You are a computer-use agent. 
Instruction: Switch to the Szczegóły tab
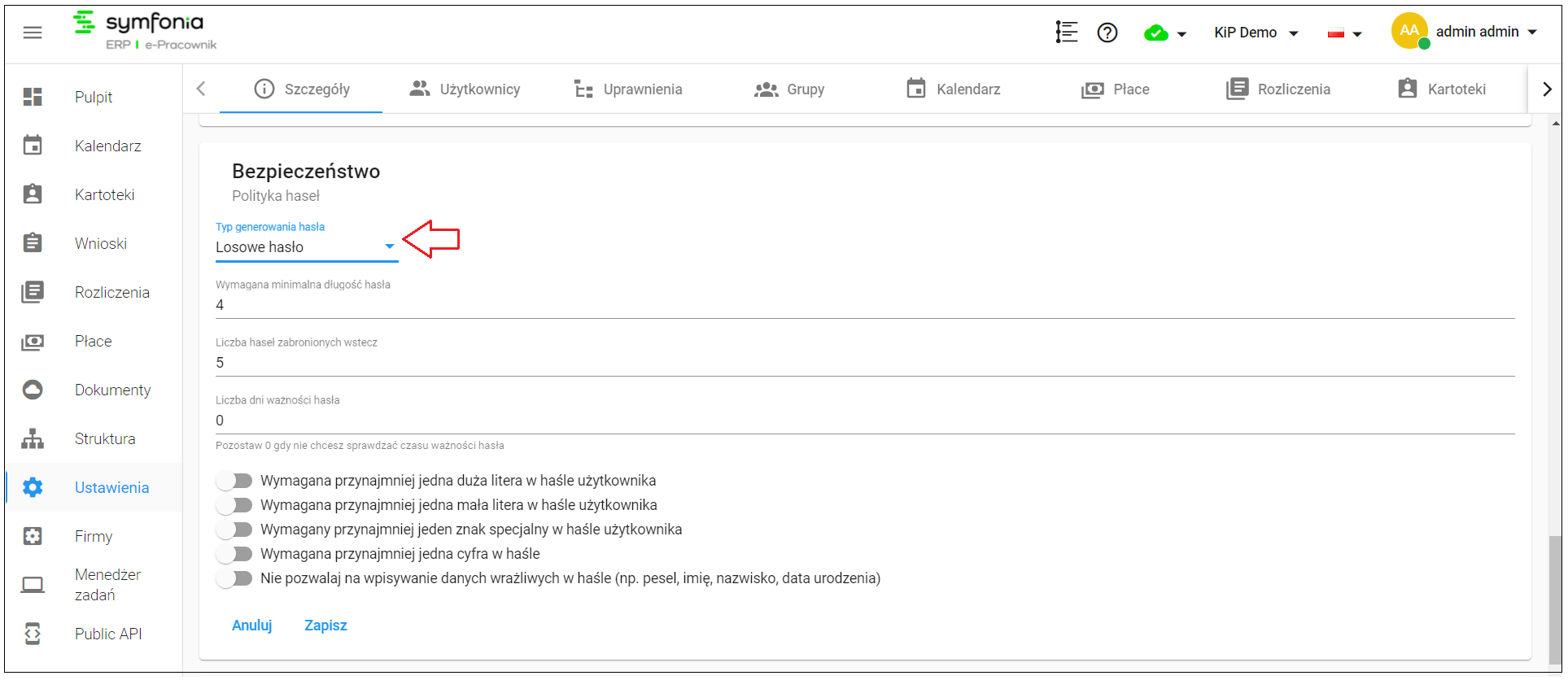[x=302, y=89]
